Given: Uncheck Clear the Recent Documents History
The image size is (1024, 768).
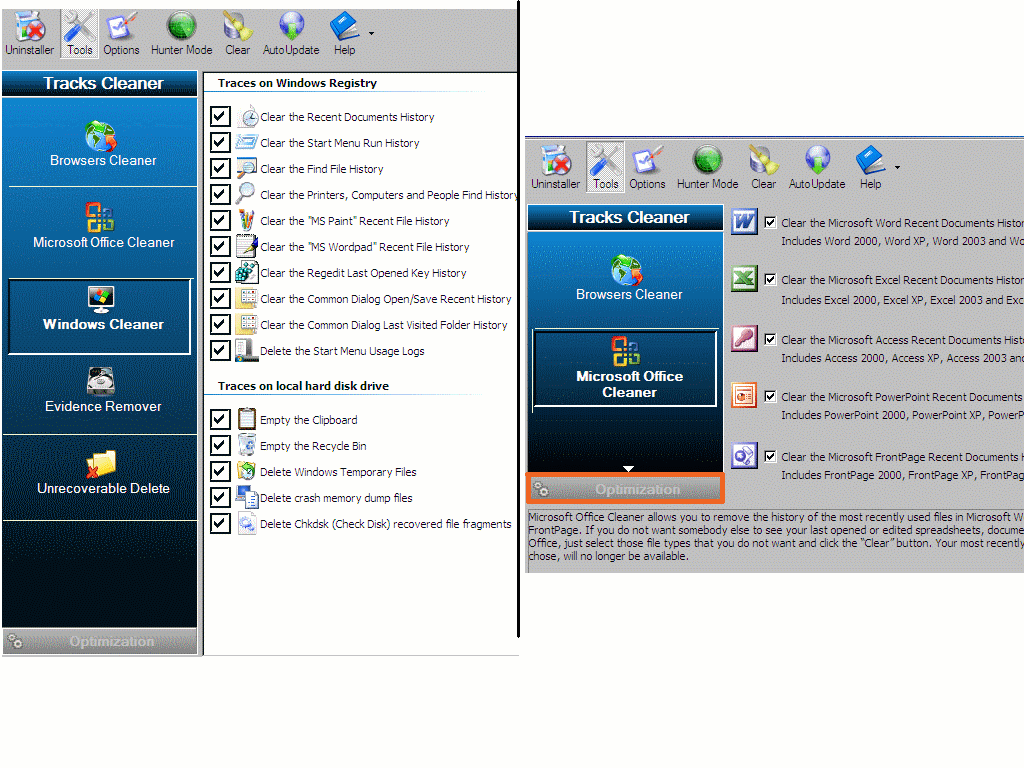Looking at the screenshot, I should tap(220, 116).
